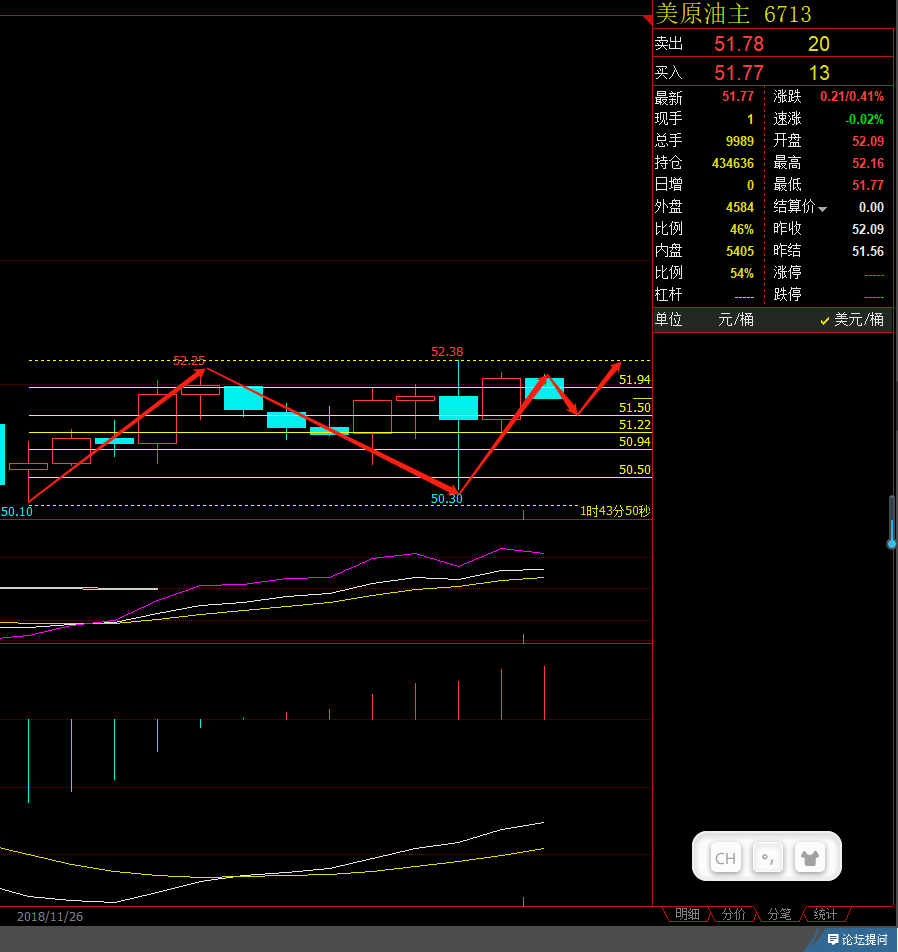
Task: Click the countdown timer 1时43分50秒
Action: [x=615, y=511]
